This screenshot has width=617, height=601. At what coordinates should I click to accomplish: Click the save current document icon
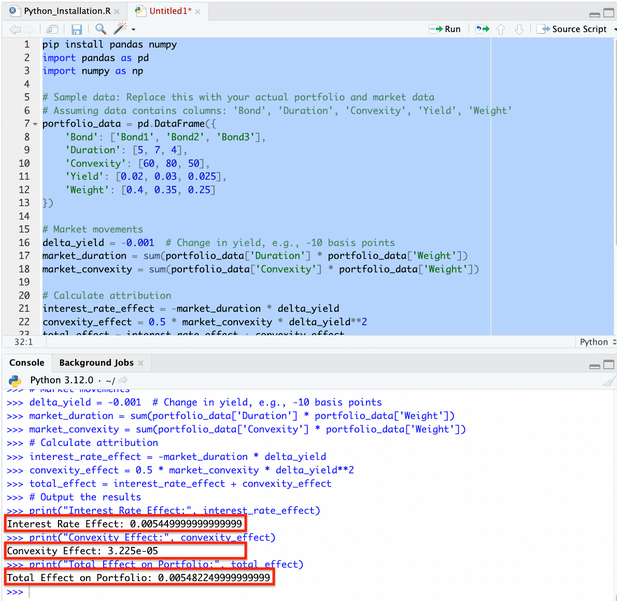pos(78,29)
